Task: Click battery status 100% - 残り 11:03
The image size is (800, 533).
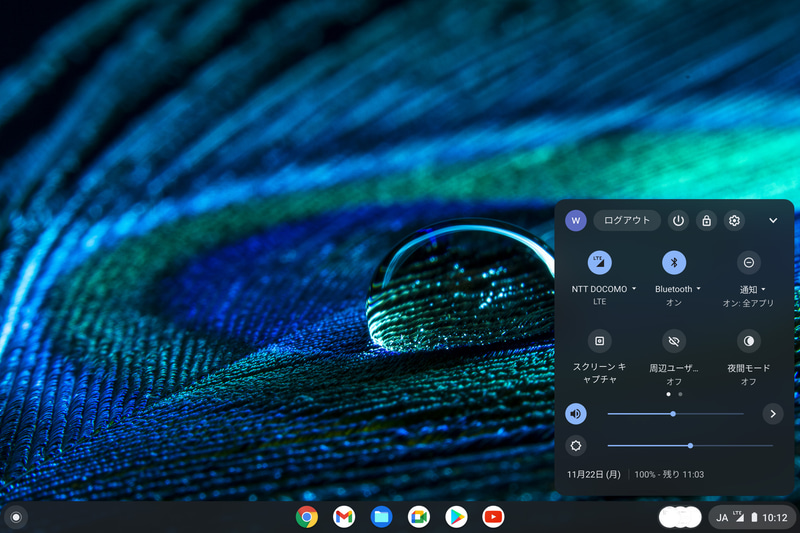Action: pos(669,474)
